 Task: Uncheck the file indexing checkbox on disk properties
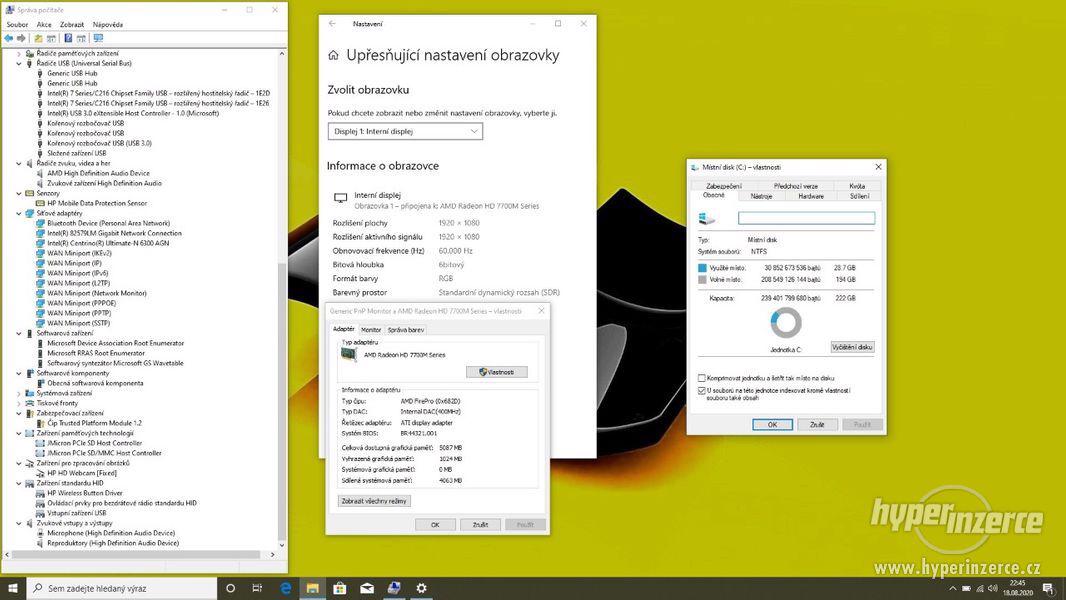click(x=702, y=391)
